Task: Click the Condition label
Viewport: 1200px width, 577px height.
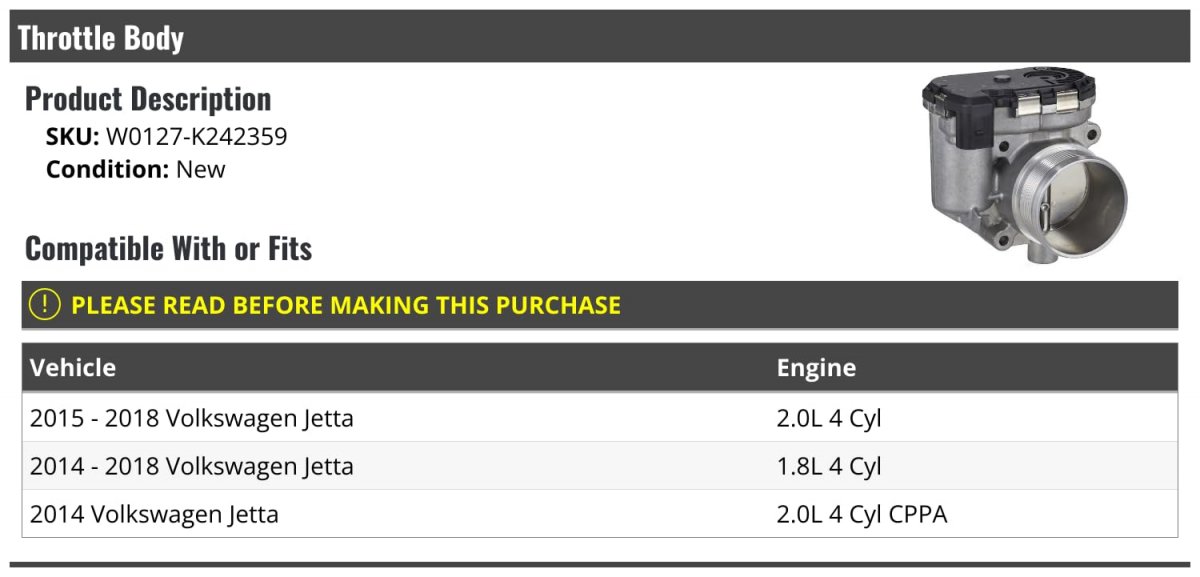Action: click(x=108, y=169)
